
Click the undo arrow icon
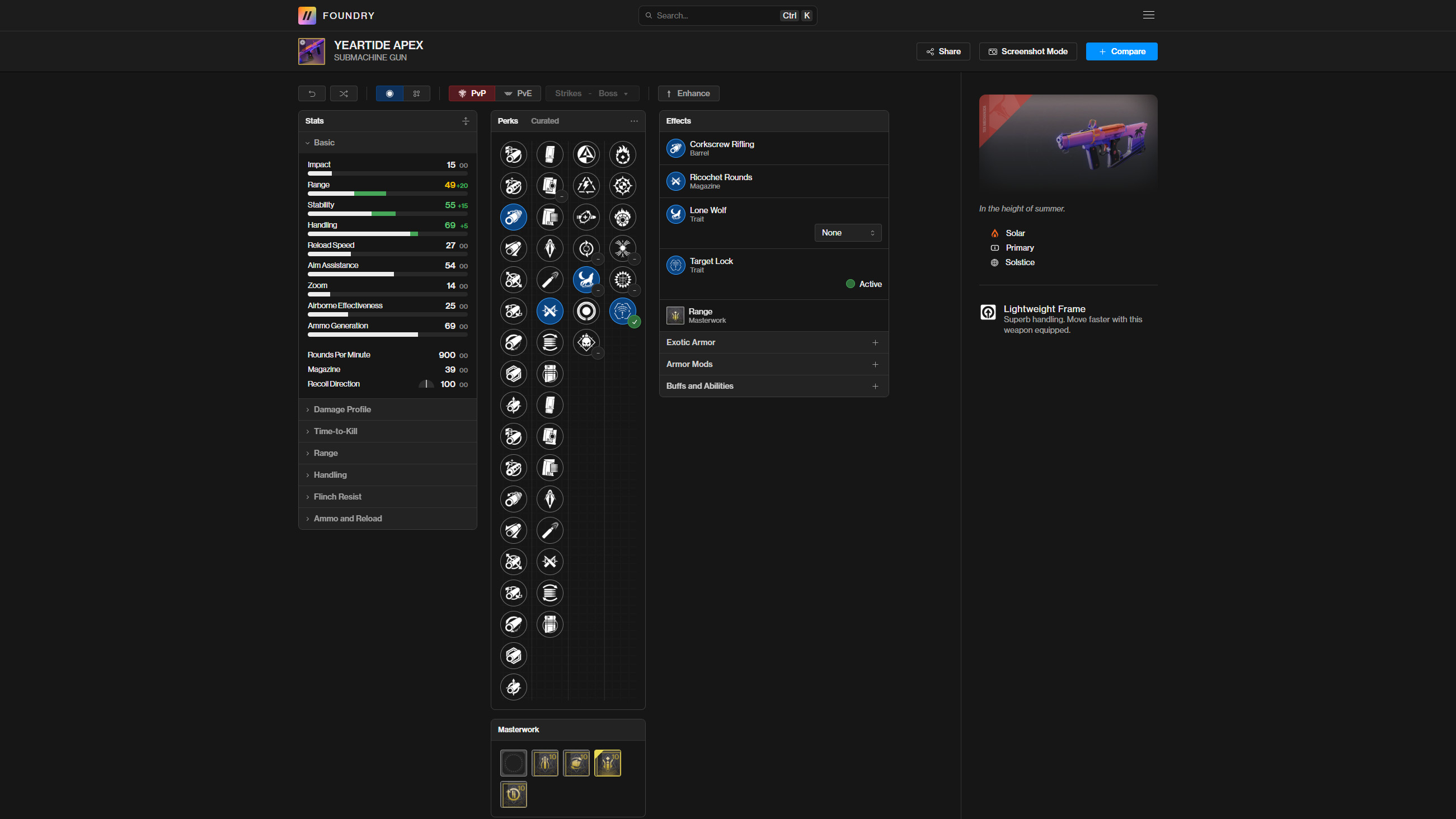[x=312, y=93]
